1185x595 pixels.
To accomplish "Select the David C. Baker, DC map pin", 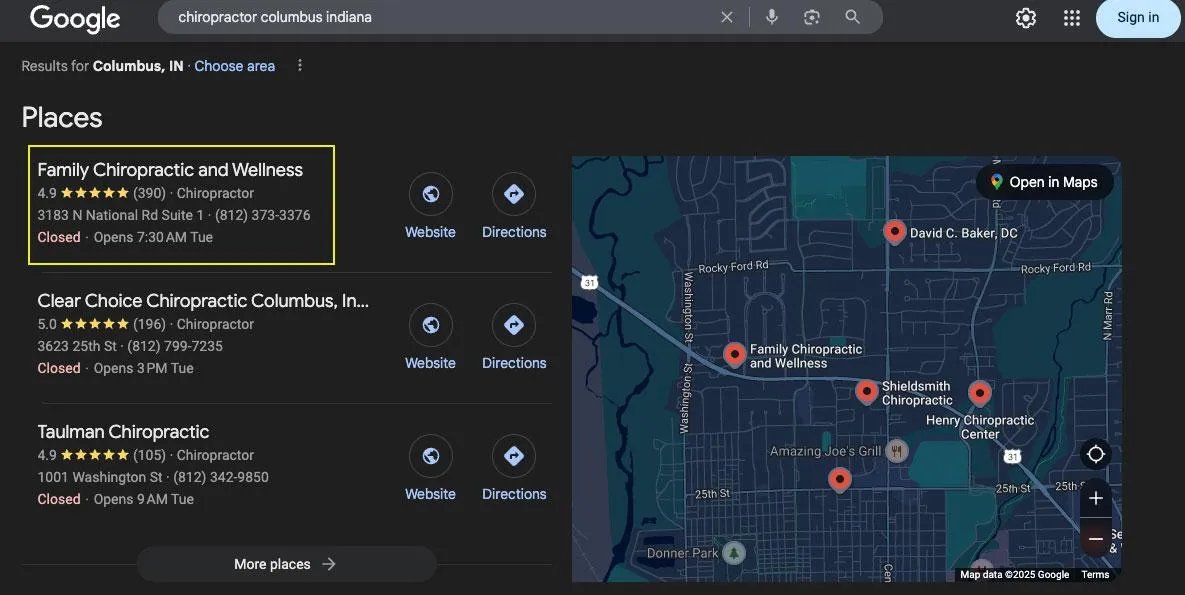I will 895,231.
